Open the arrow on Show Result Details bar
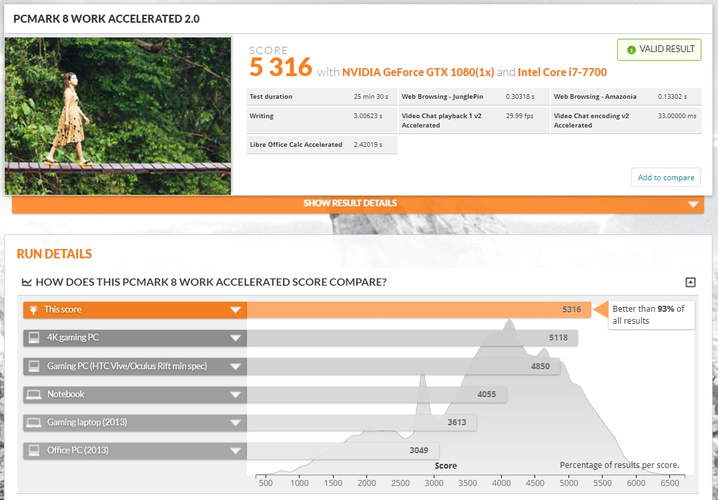Screen dimensions: 718x500 pyautogui.click(x=693, y=204)
